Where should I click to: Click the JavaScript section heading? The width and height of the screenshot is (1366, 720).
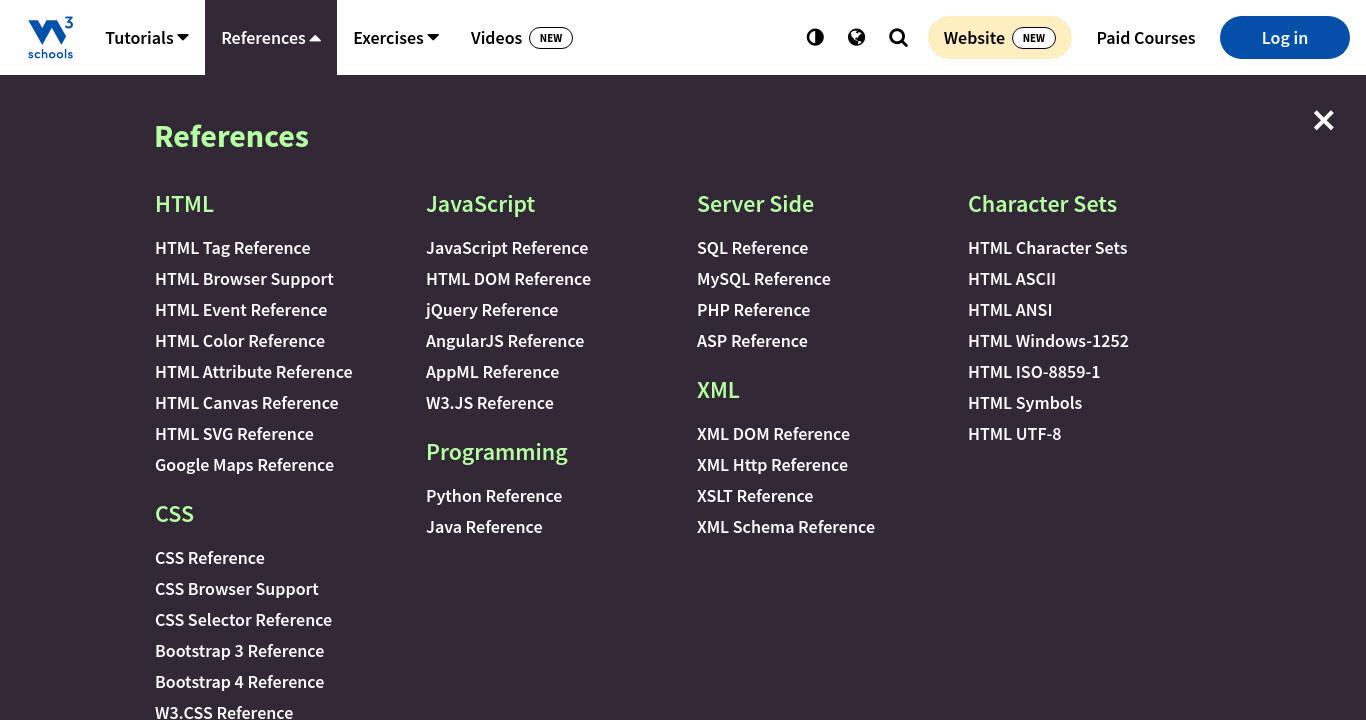[x=480, y=204]
